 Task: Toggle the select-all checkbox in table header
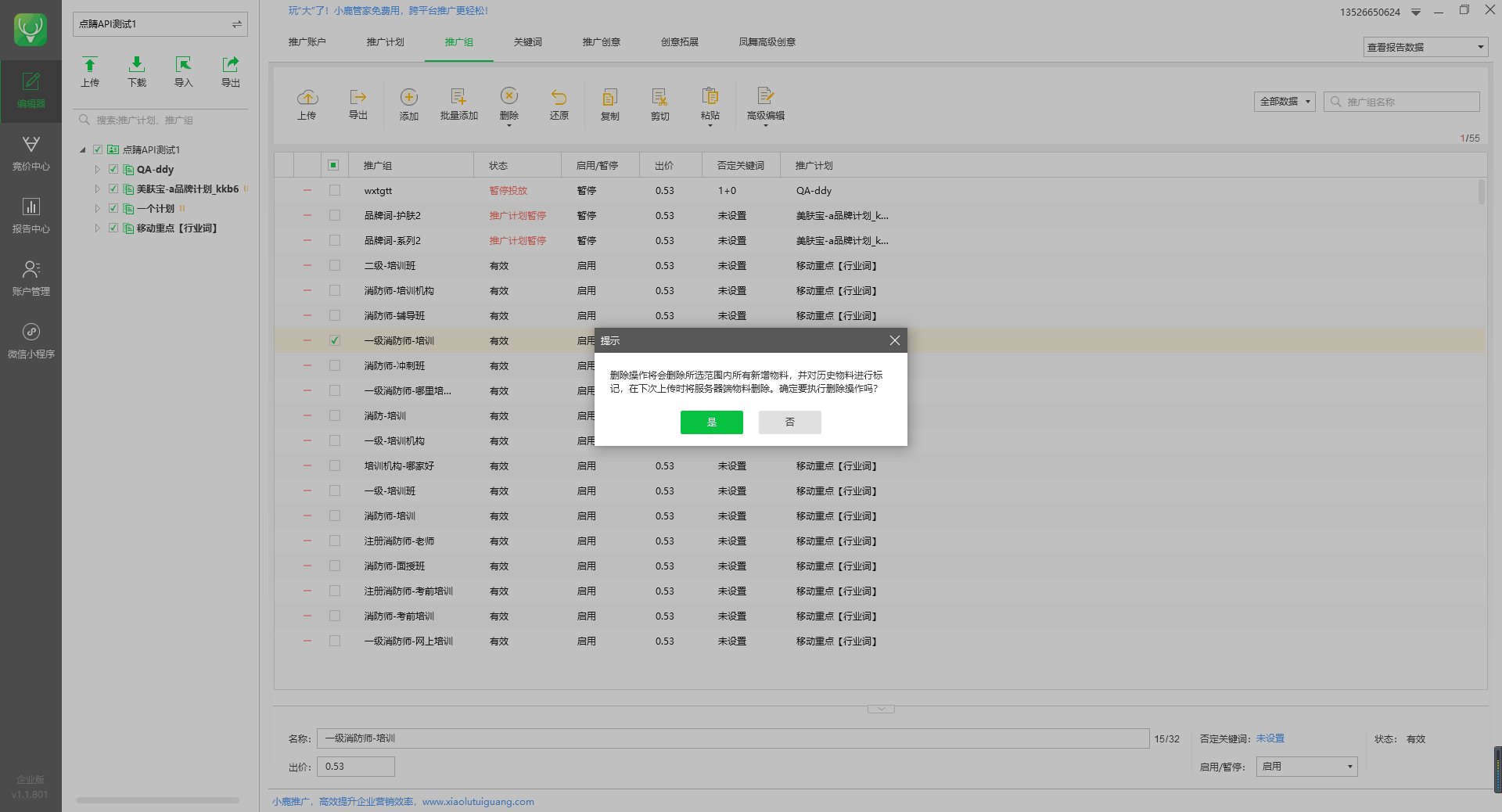(333, 165)
